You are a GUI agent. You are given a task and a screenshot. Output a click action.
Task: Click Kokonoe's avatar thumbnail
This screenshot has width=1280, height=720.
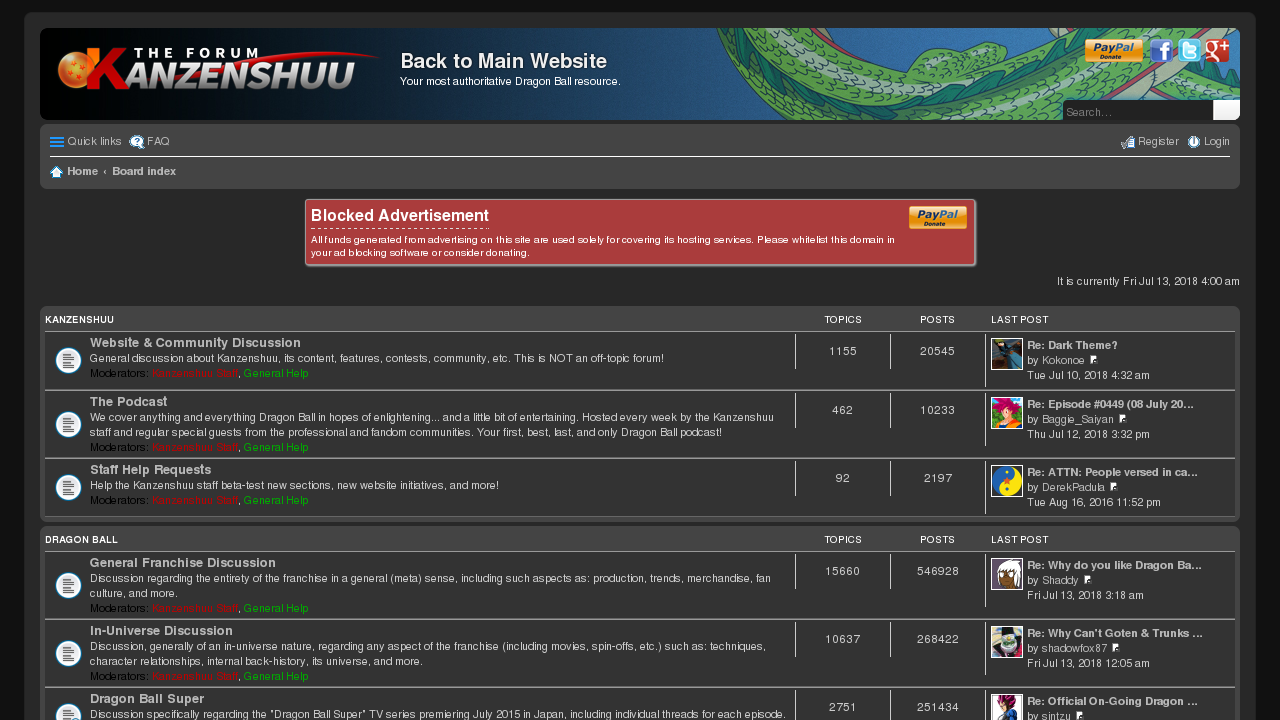1007,354
